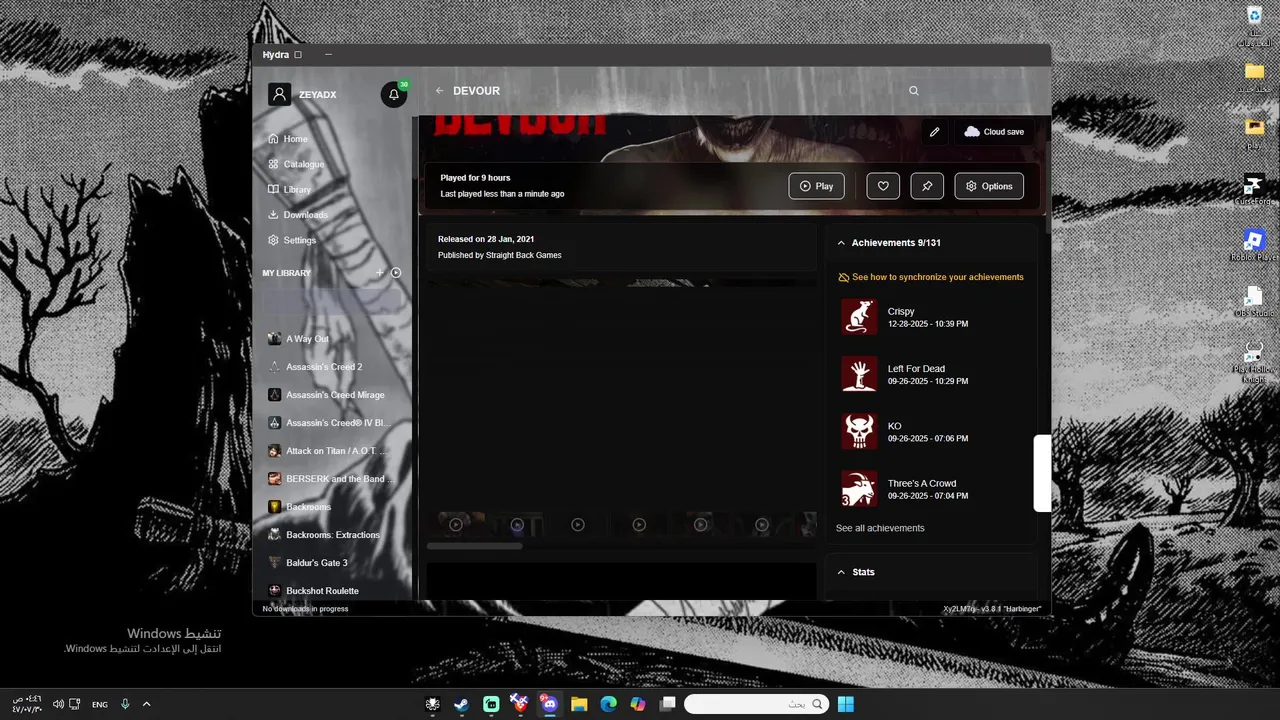Click the Left For Dead achievement icon
Image resolution: width=1280 pixels, height=720 pixels.
[x=859, y=374]
